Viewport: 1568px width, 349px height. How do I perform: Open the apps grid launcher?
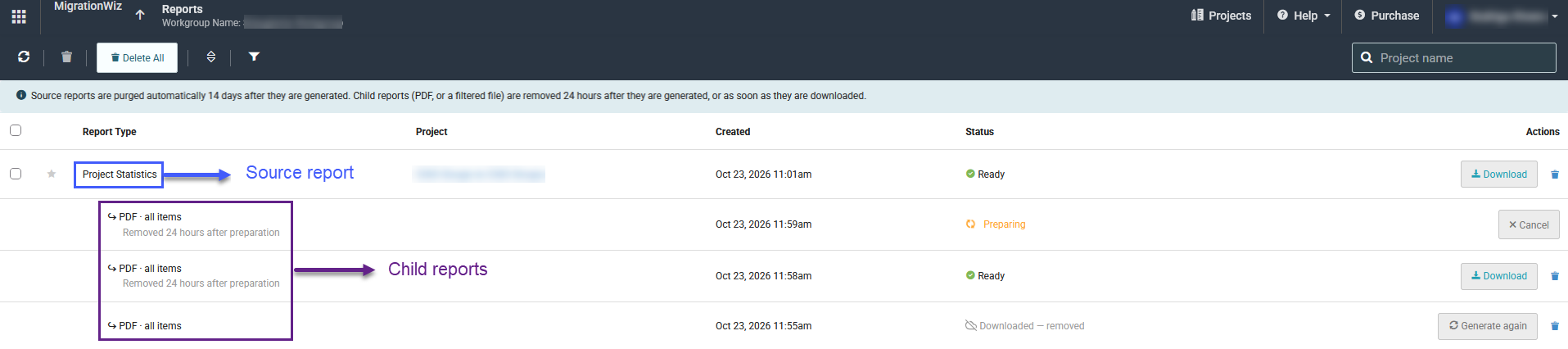(x=19, y=16)
